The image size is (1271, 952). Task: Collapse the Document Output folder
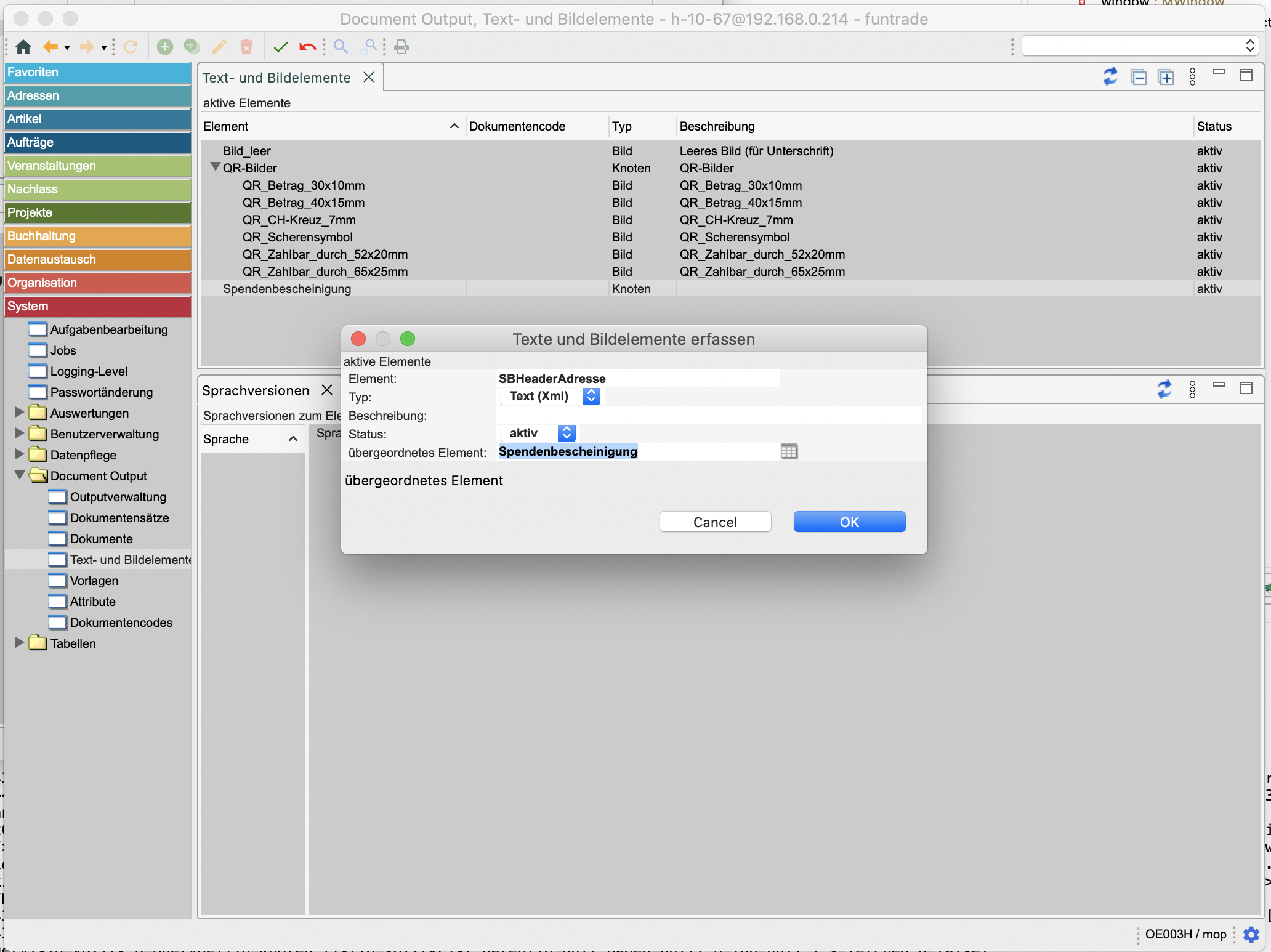coord(19,475)
